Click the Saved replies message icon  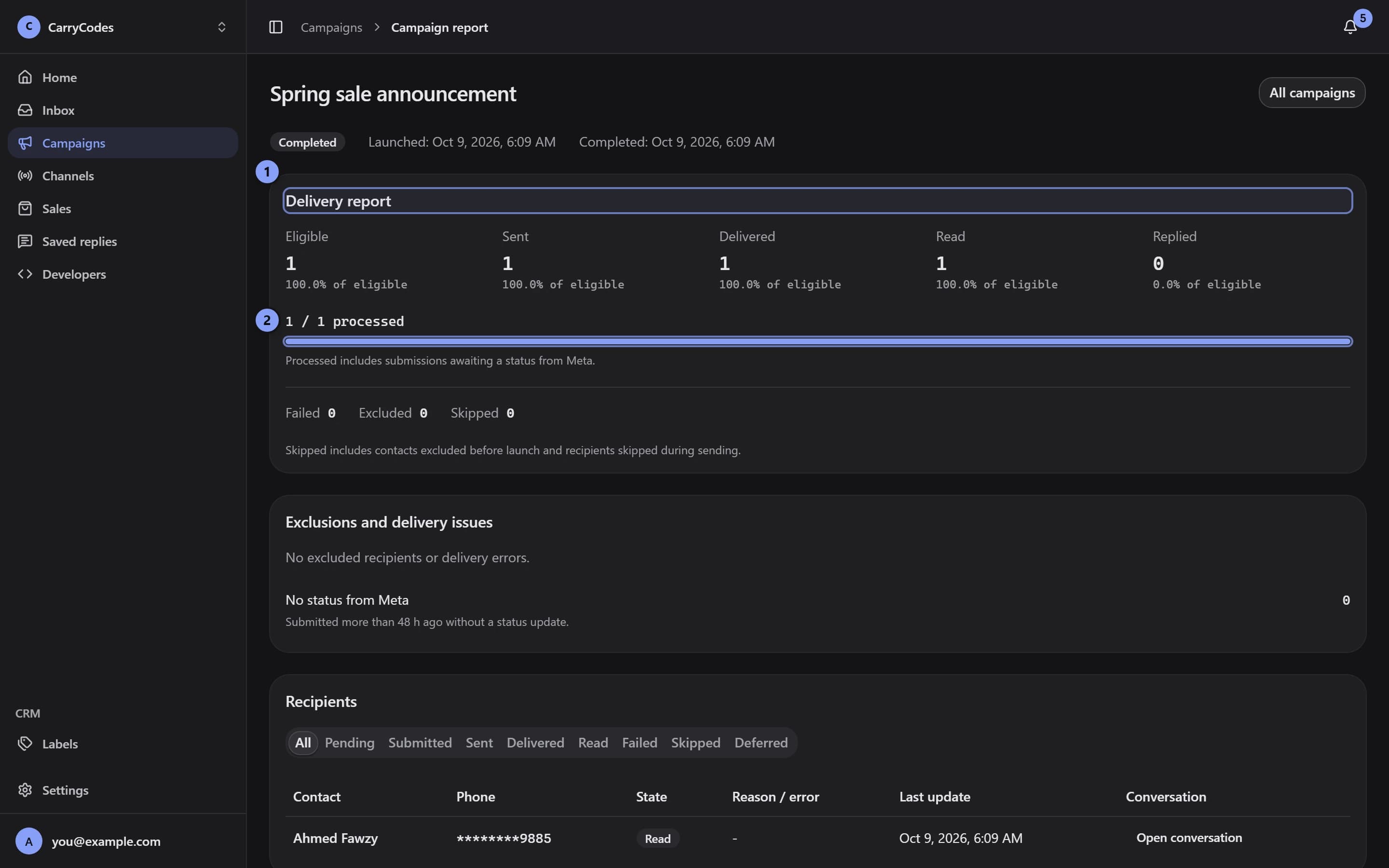tap(25, 241)
